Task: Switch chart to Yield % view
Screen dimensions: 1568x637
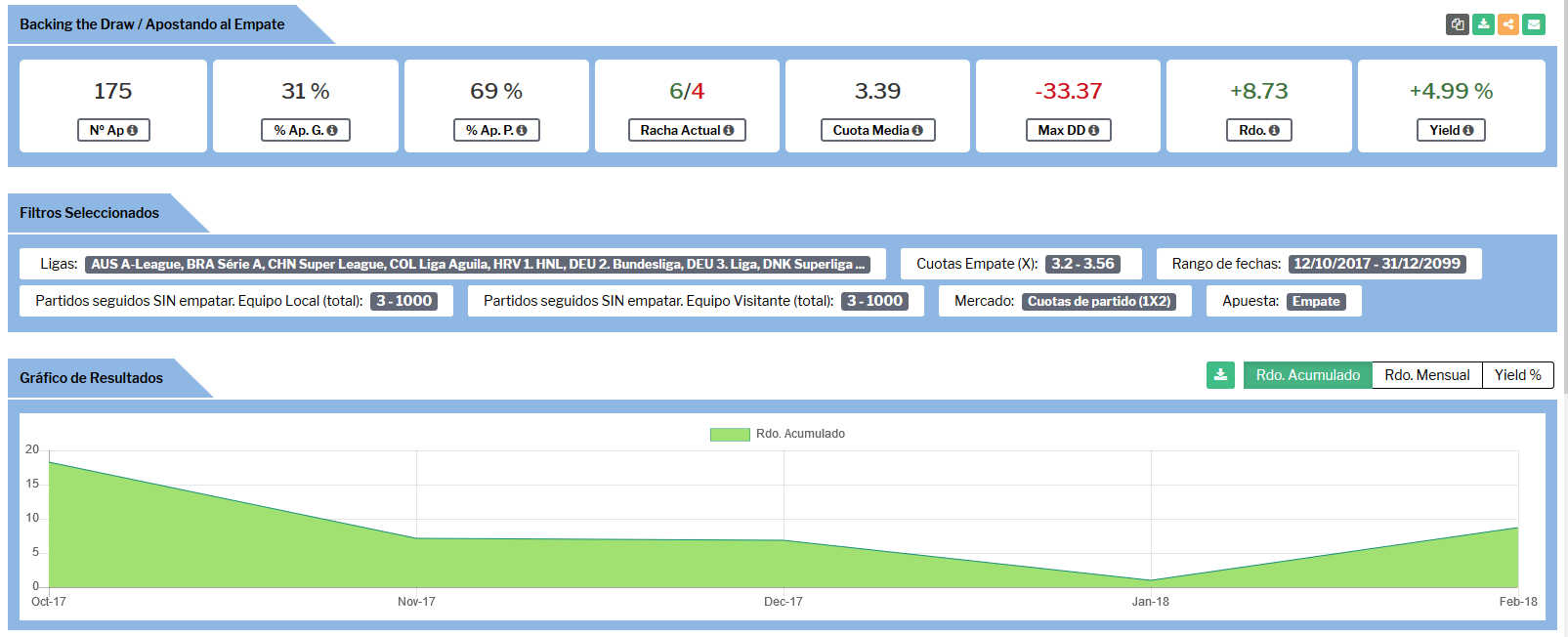Action: [1517, 375]
